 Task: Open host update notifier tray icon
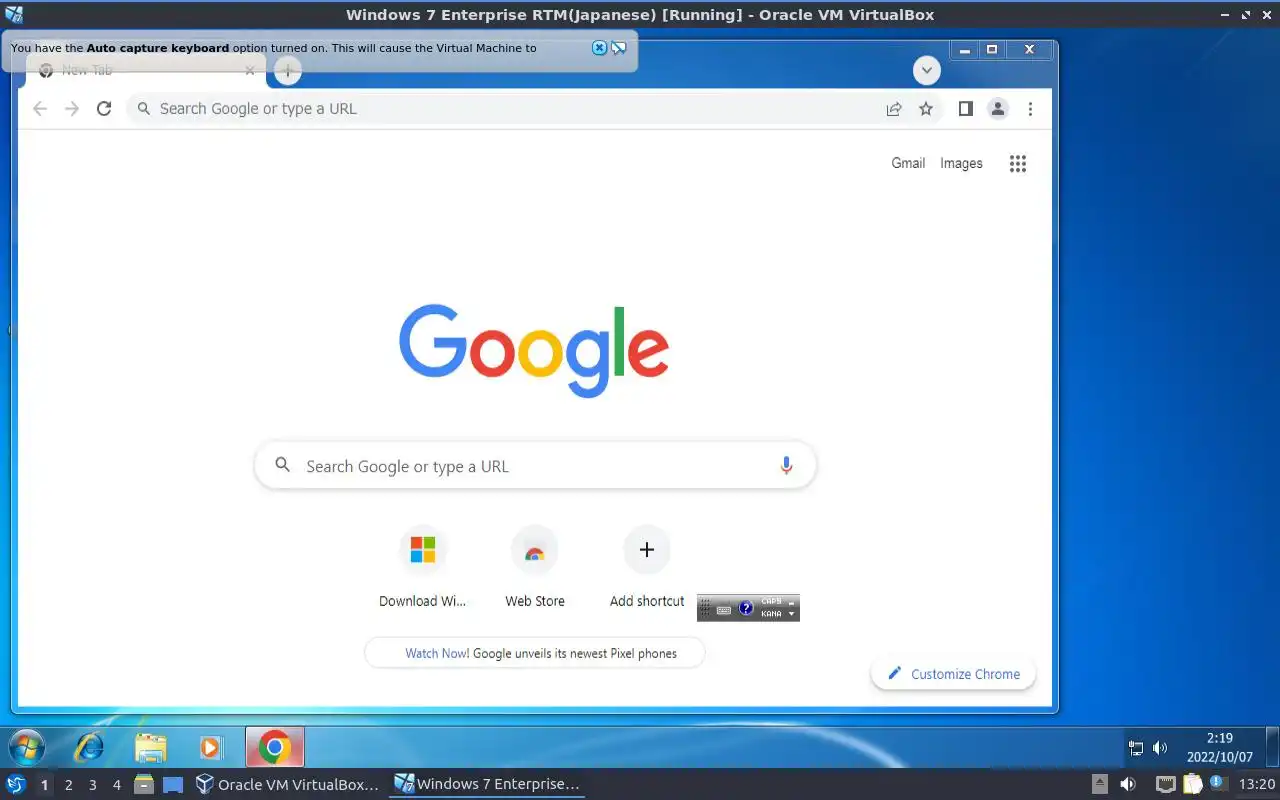pos(1217,783)
